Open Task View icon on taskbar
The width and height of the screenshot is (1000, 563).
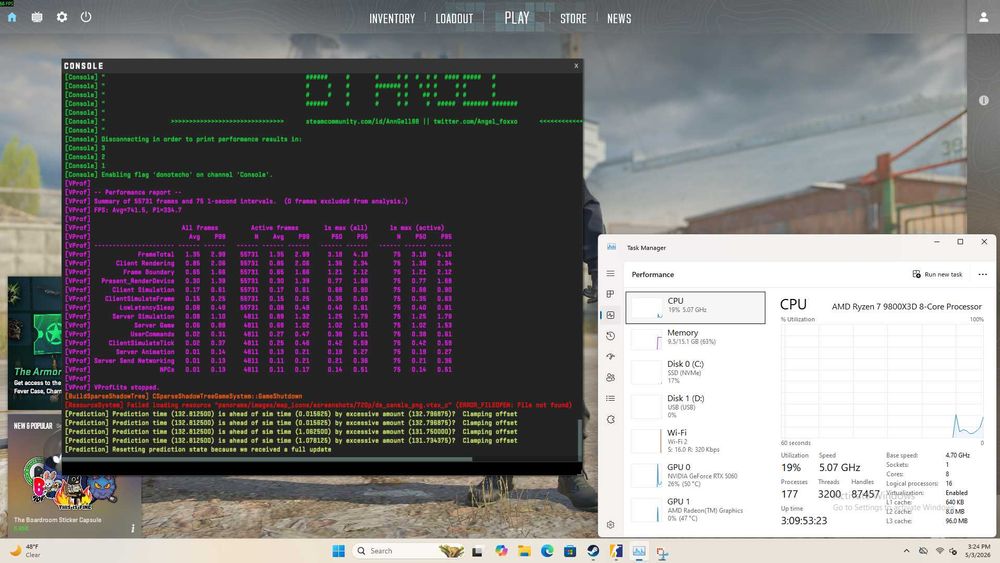(x=477, y=551)
